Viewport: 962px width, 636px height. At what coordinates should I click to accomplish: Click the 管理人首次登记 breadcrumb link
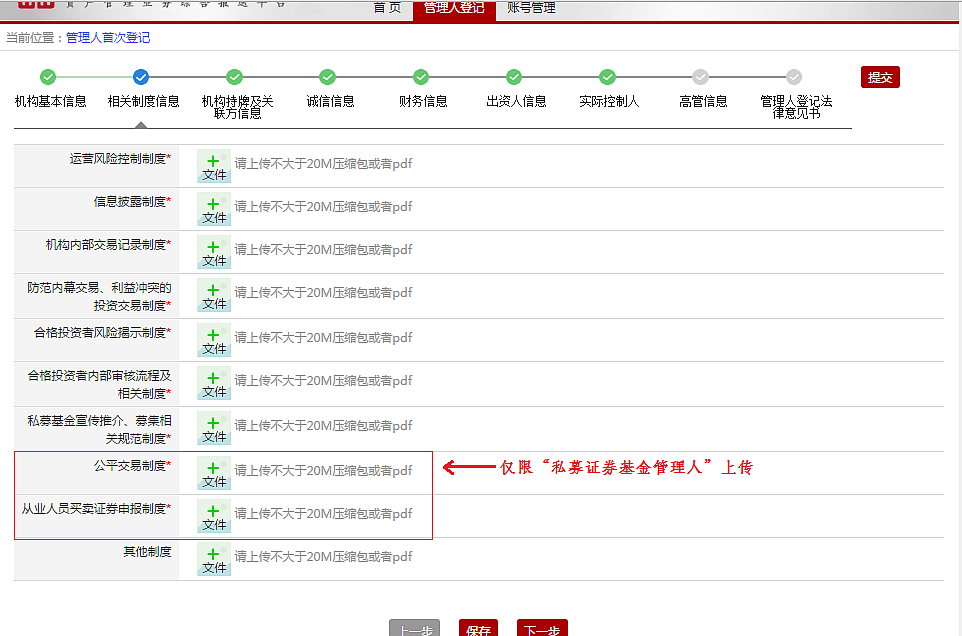[x=108, y=38]
